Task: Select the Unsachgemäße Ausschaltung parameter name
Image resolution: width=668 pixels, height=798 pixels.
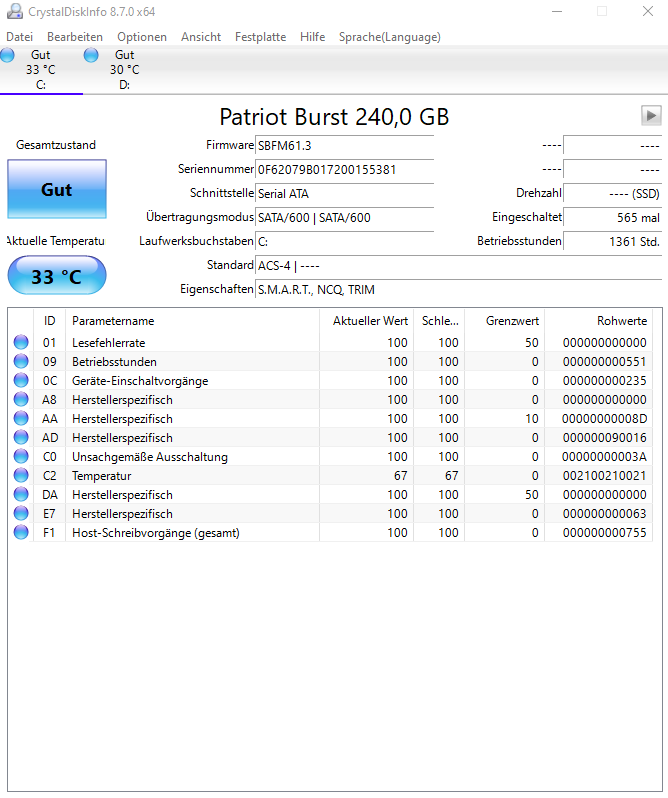Action: 150,457
